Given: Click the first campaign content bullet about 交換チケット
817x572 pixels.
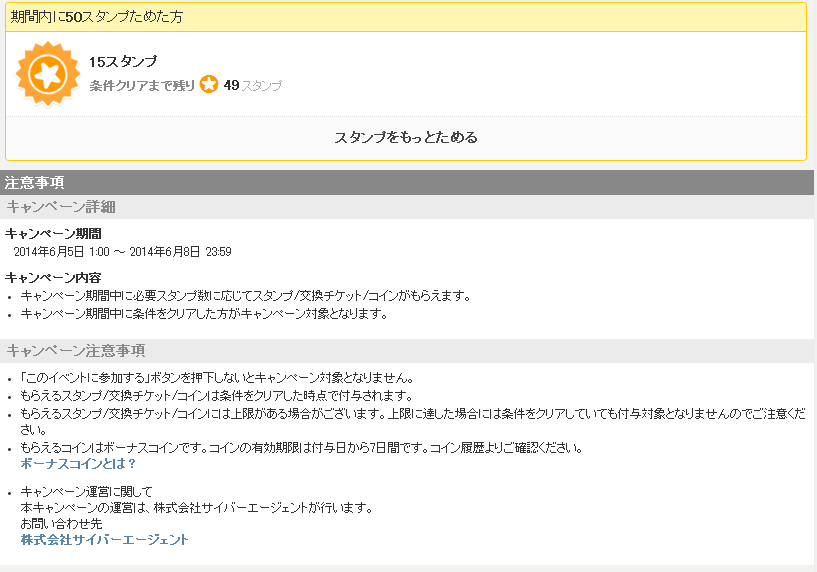Looking at the screenshot, I should coord(245,296).
